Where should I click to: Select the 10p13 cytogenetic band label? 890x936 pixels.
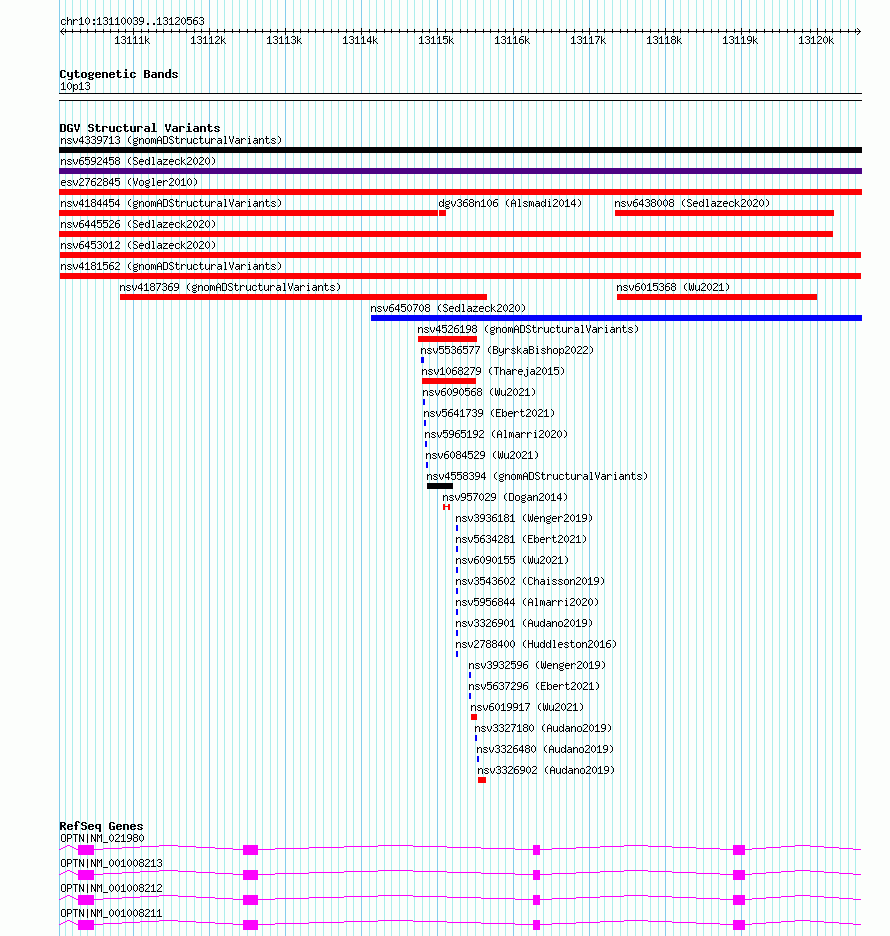(x=75, y=87)
